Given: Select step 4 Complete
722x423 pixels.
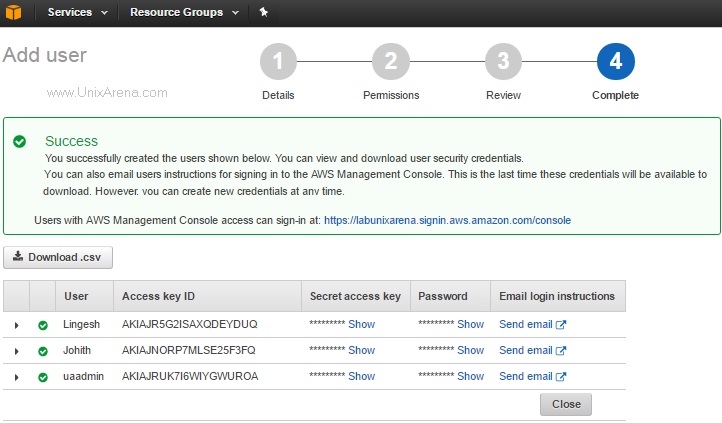Looking at the screenshot, I should click(x=616, y=61).
